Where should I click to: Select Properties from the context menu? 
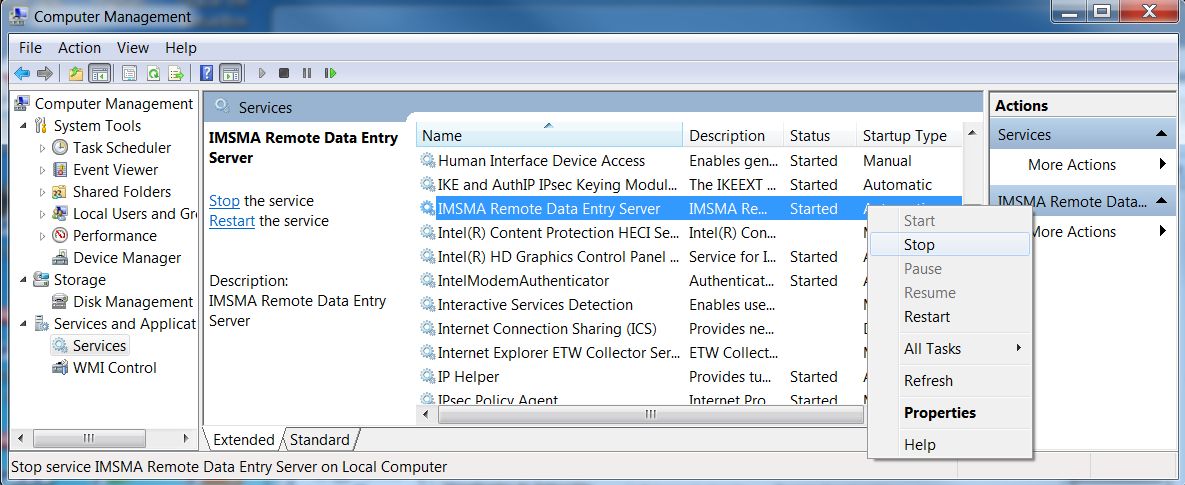coord(939,413)
